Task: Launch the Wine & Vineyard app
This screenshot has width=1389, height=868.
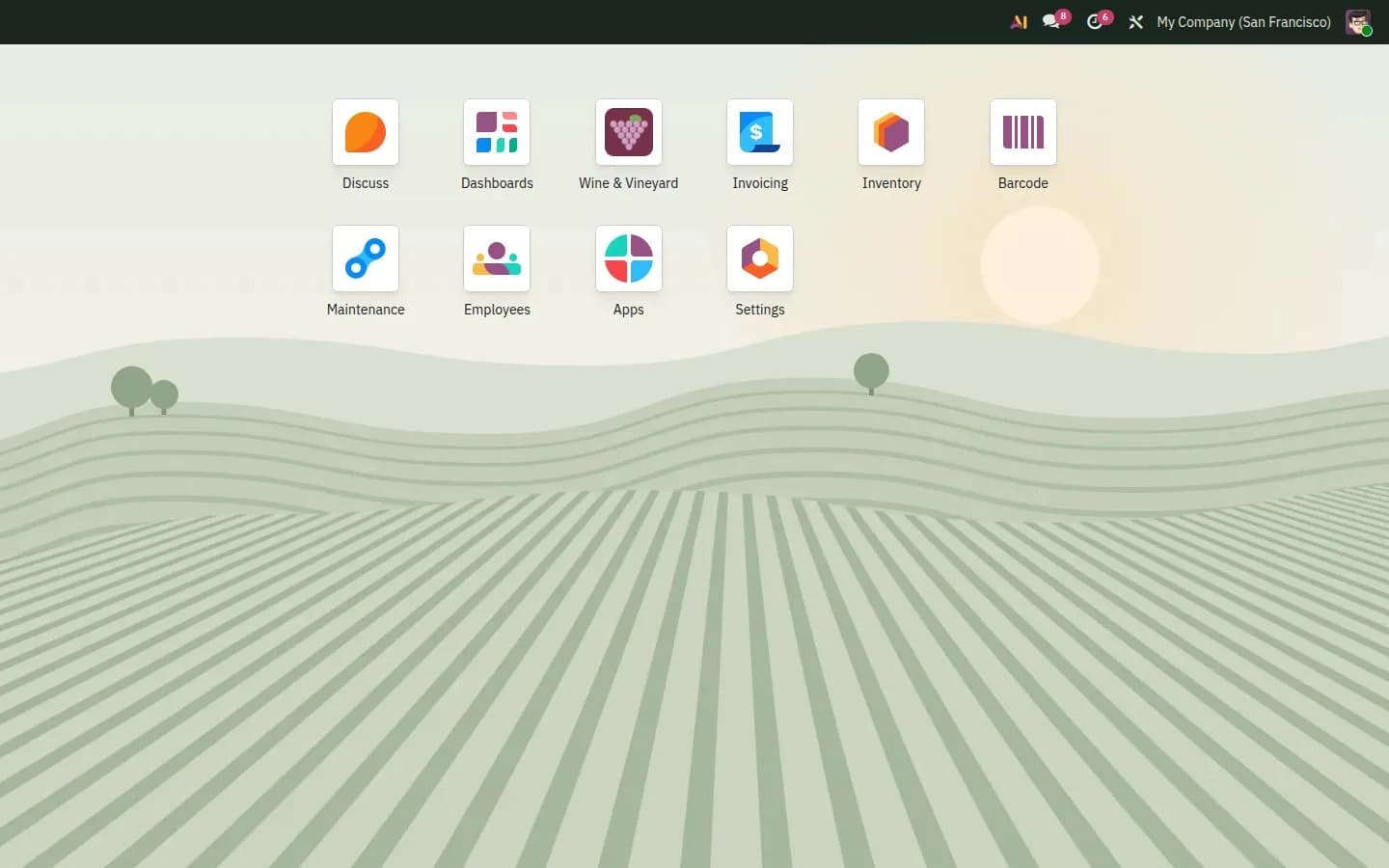Action: (629, 132)
